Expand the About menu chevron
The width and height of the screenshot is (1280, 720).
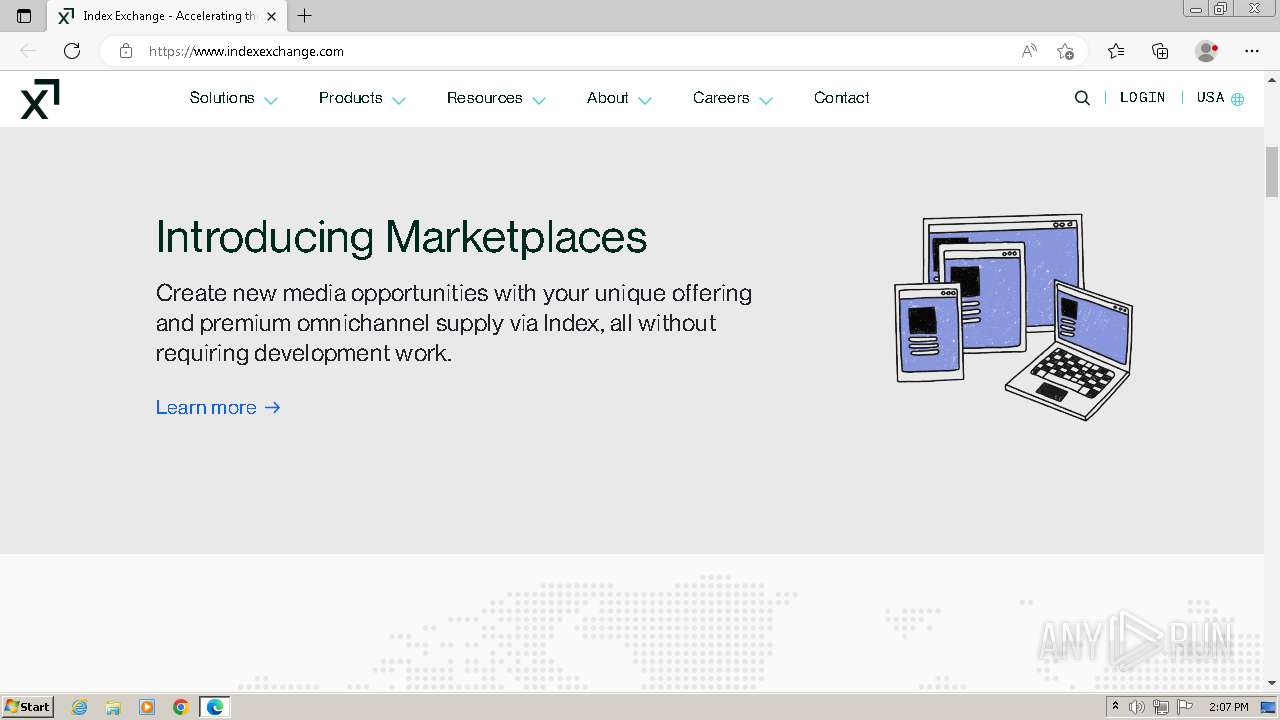pyautogui.click(x=645, y=100)
